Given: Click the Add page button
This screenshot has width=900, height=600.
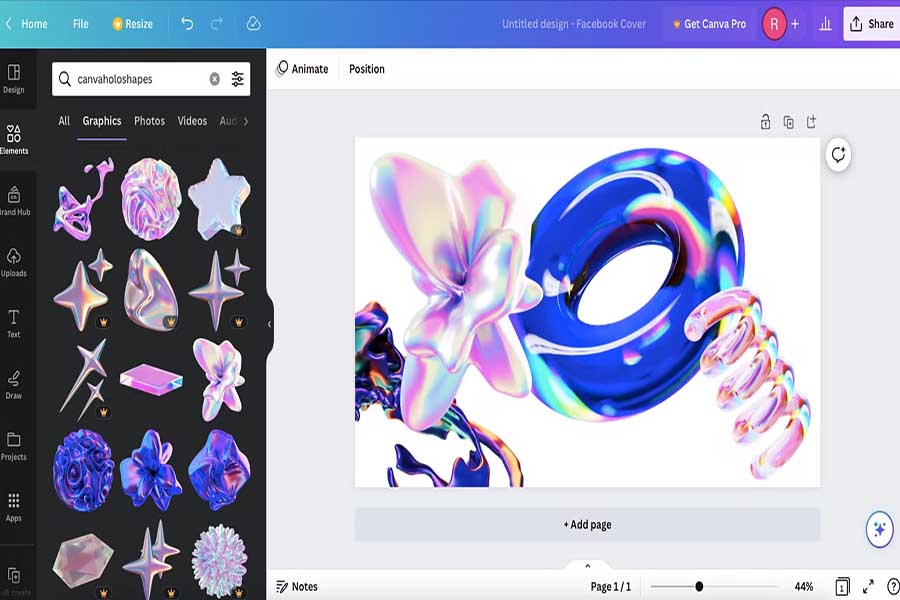Looking at the screenshot, I should pos(587,524).
